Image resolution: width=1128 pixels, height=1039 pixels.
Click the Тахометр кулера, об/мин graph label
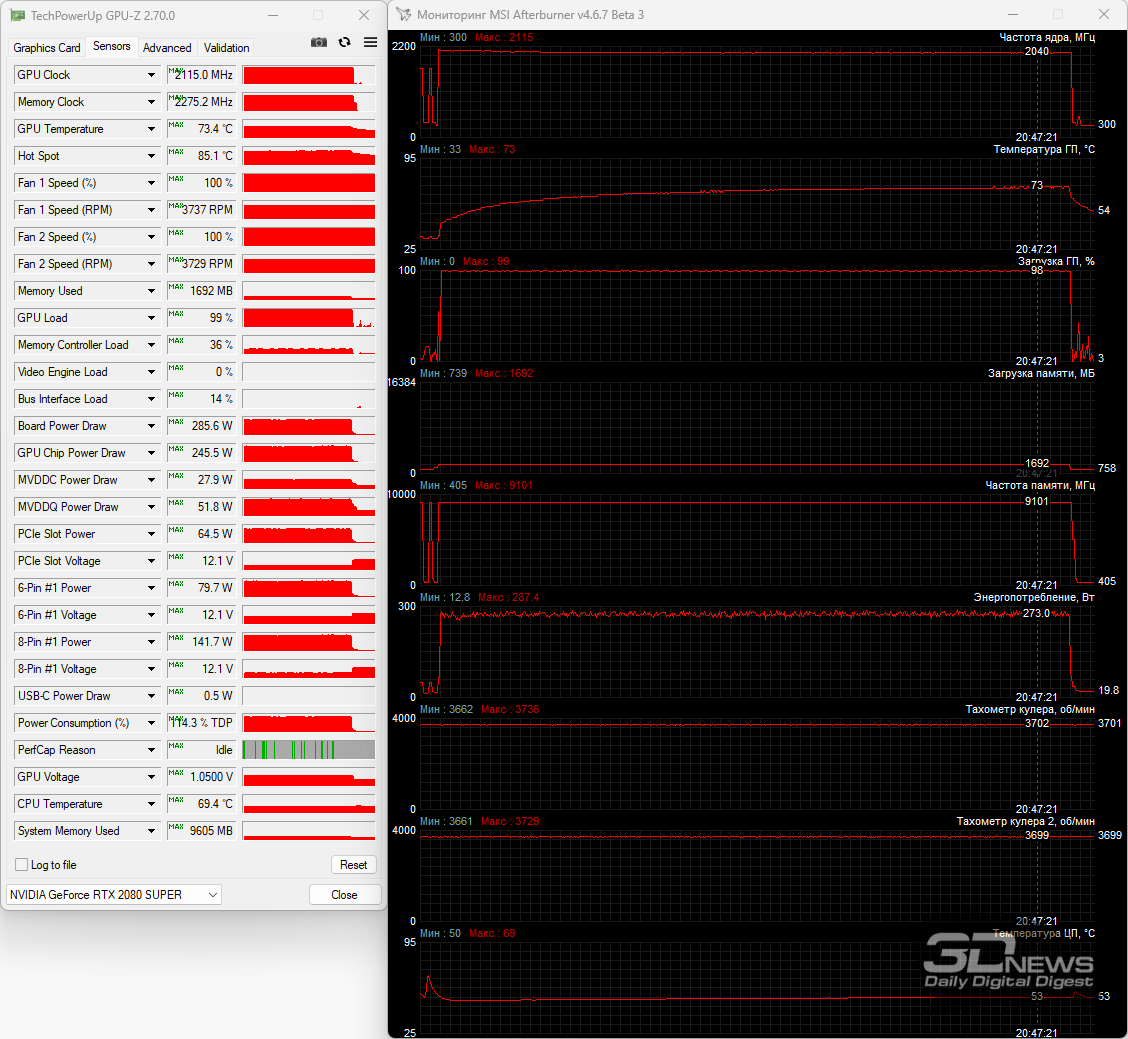point(1030,709)
